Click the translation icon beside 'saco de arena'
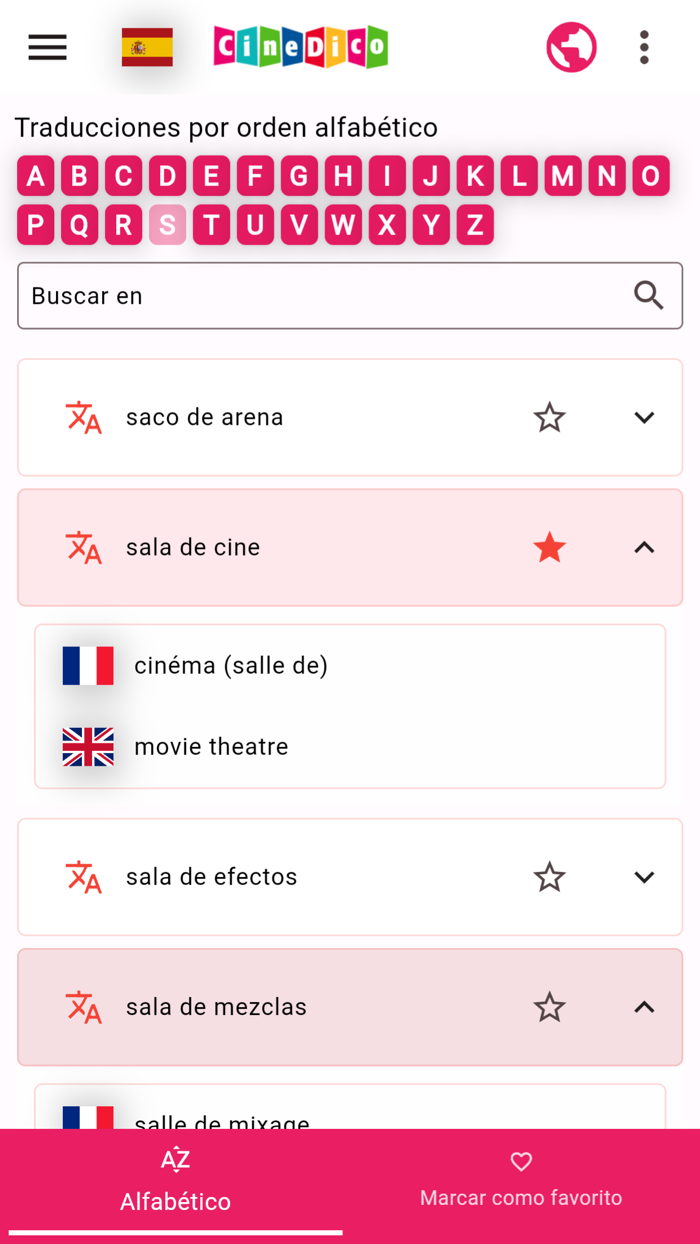 pos(85,417)
